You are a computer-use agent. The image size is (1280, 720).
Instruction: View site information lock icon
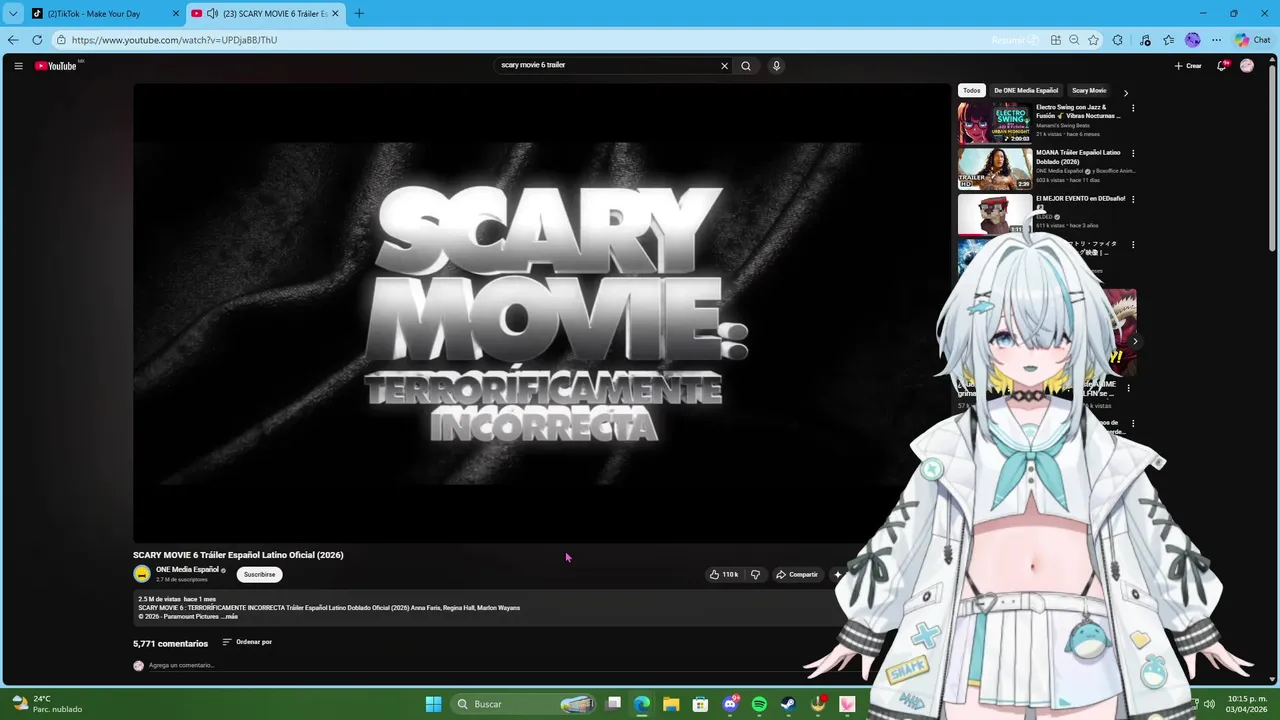click(x=61, y=40)
